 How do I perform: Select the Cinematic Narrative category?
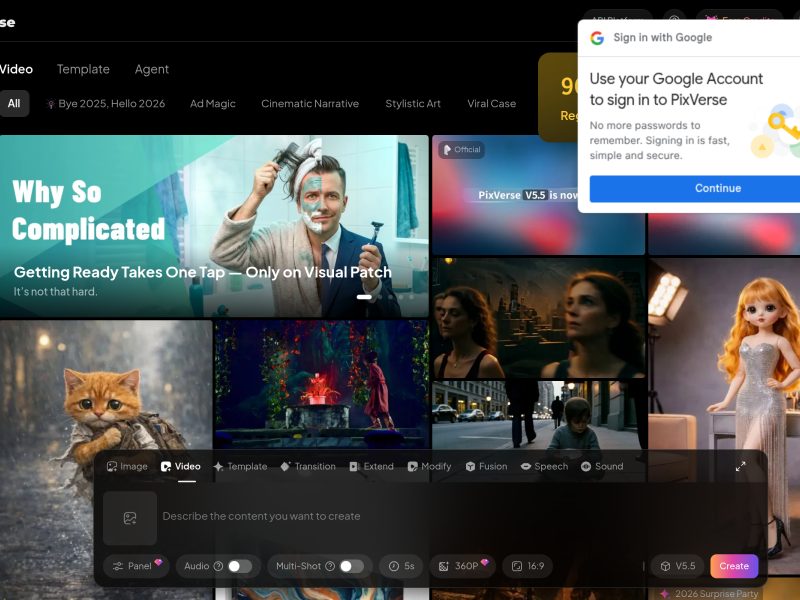[x=310, y=104]
